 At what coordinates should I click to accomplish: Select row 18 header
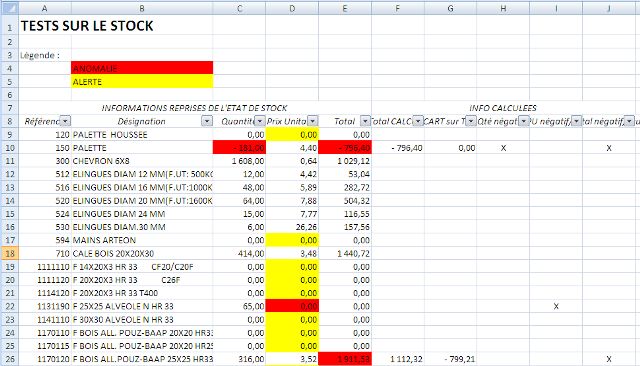9,253
